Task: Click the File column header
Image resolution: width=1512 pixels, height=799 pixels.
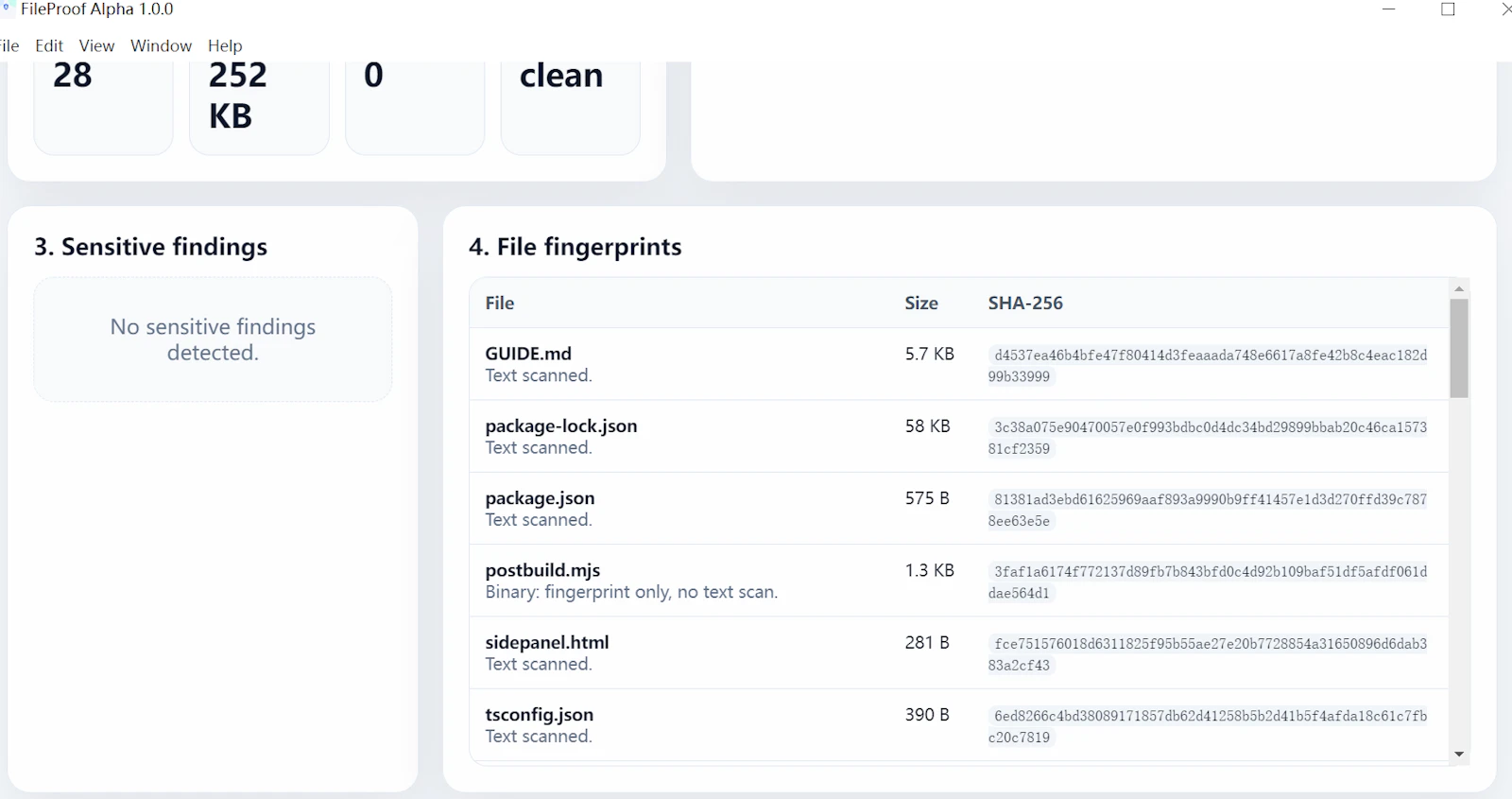Action: (500, 304)
